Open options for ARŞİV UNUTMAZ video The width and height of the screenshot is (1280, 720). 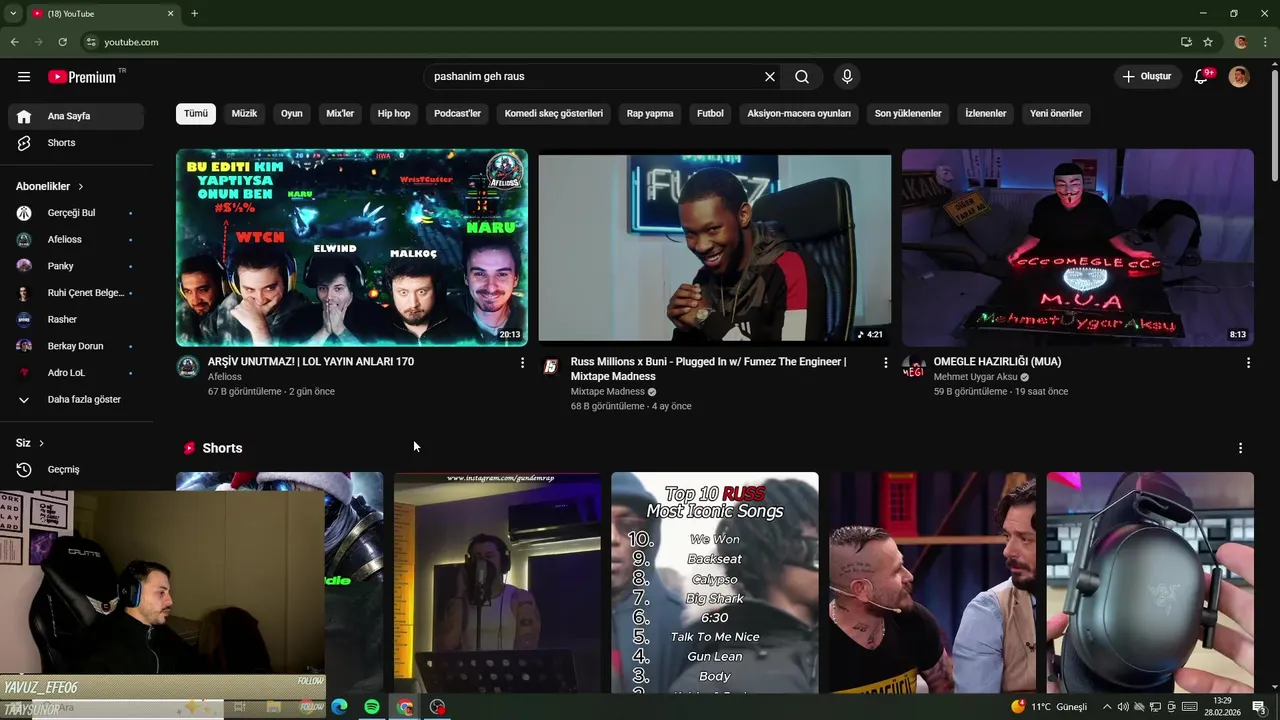[x=522, y=363]
